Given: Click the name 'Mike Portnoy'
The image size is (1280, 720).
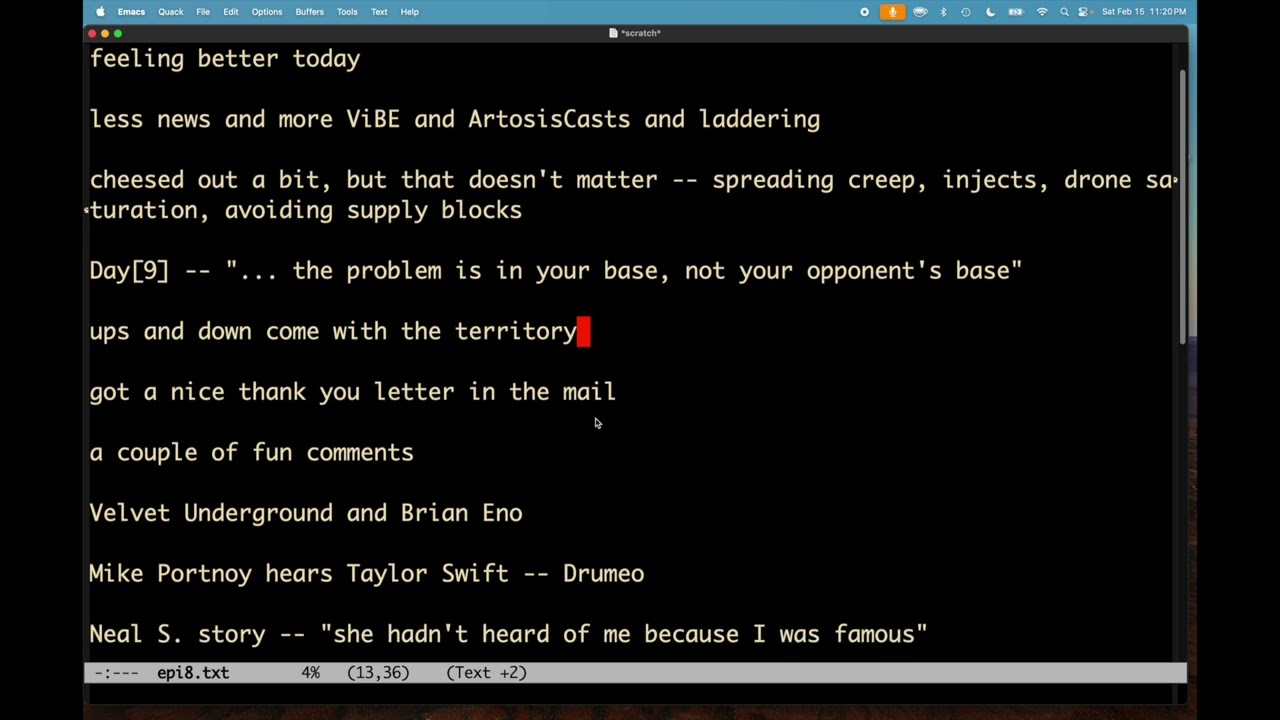Looking at the screenshot, I should (170, 574).
